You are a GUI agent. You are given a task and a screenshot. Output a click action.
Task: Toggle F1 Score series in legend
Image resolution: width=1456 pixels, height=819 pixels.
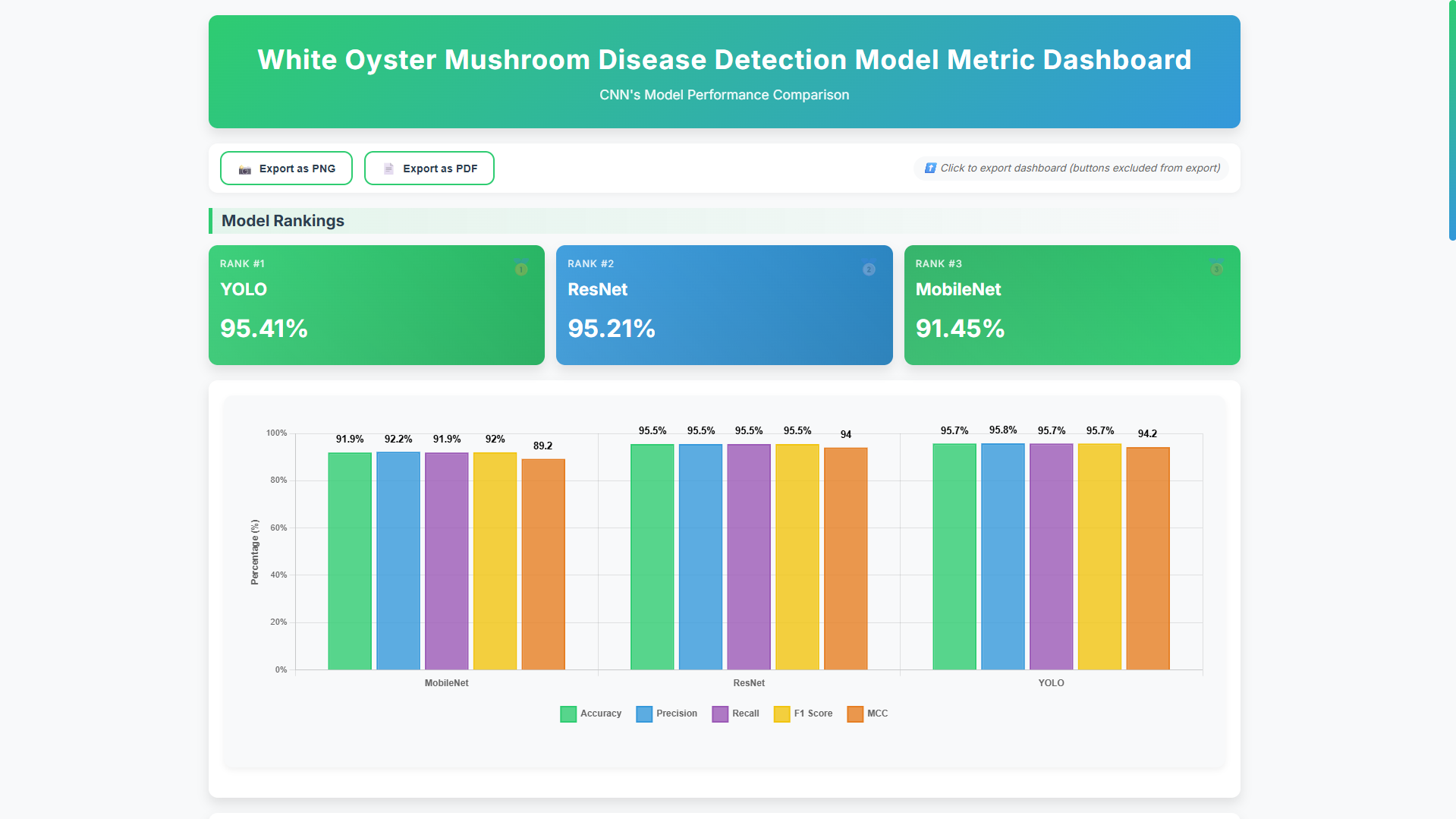[x=803, y=713]
